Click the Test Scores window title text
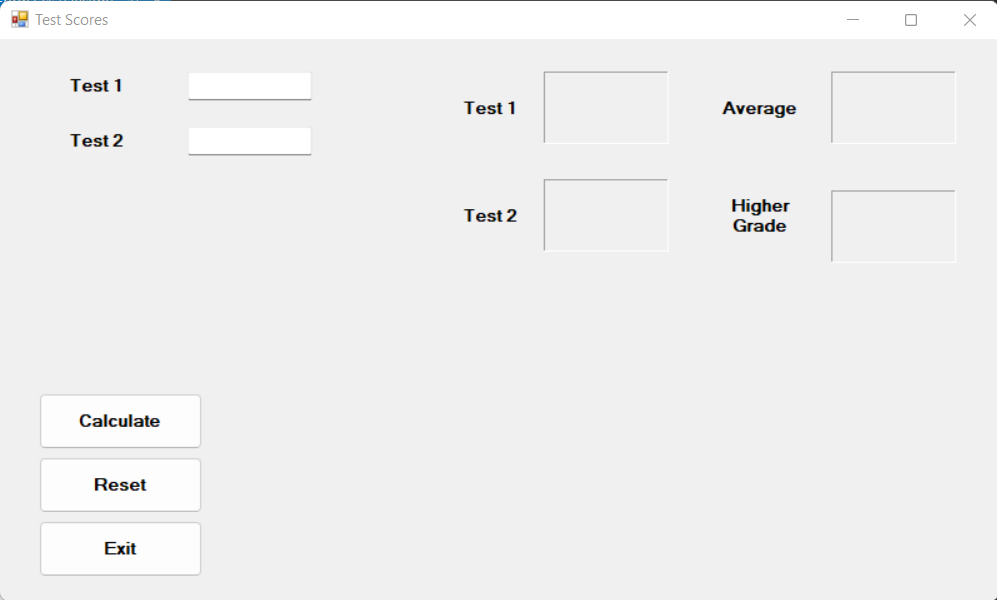997x600 pixels. tap(72, 20)
